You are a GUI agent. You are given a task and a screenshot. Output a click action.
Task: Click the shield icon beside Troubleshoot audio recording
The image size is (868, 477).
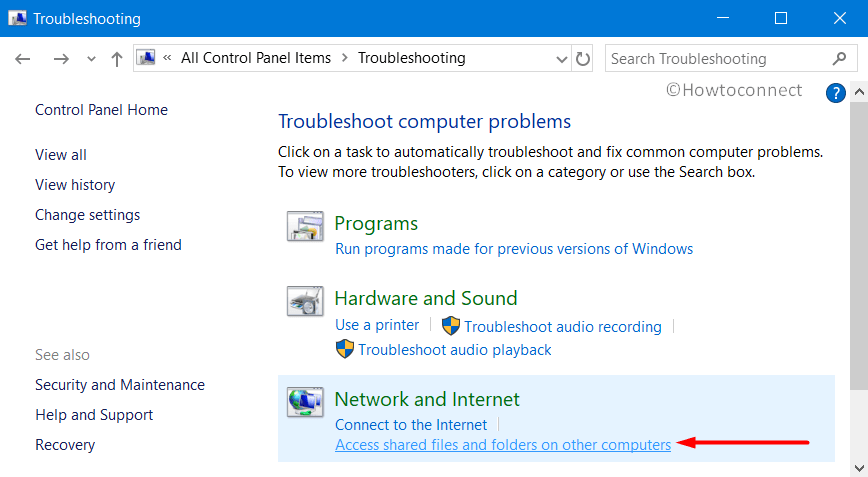[451, 326]
